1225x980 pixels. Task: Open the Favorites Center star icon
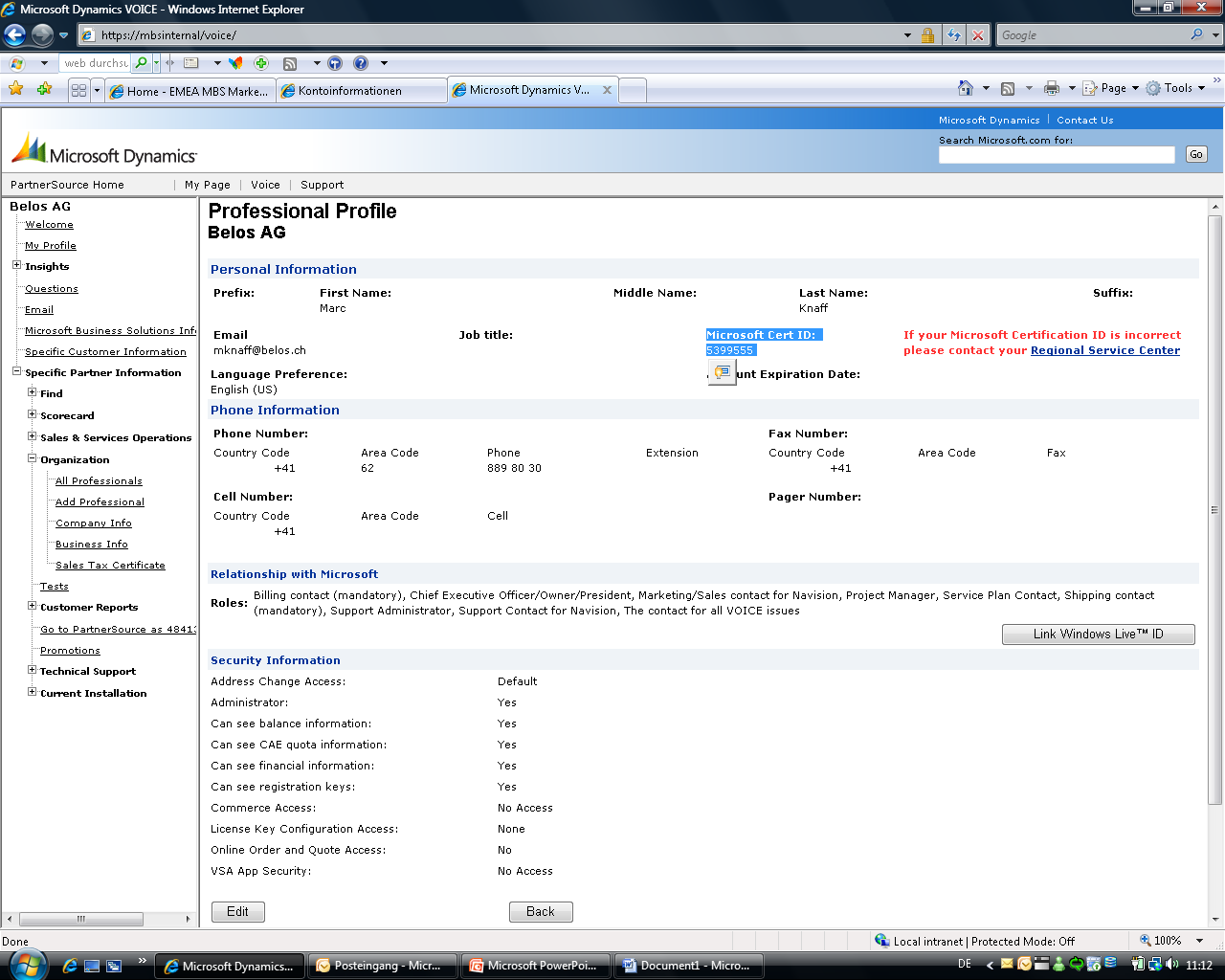coord(16,89)
